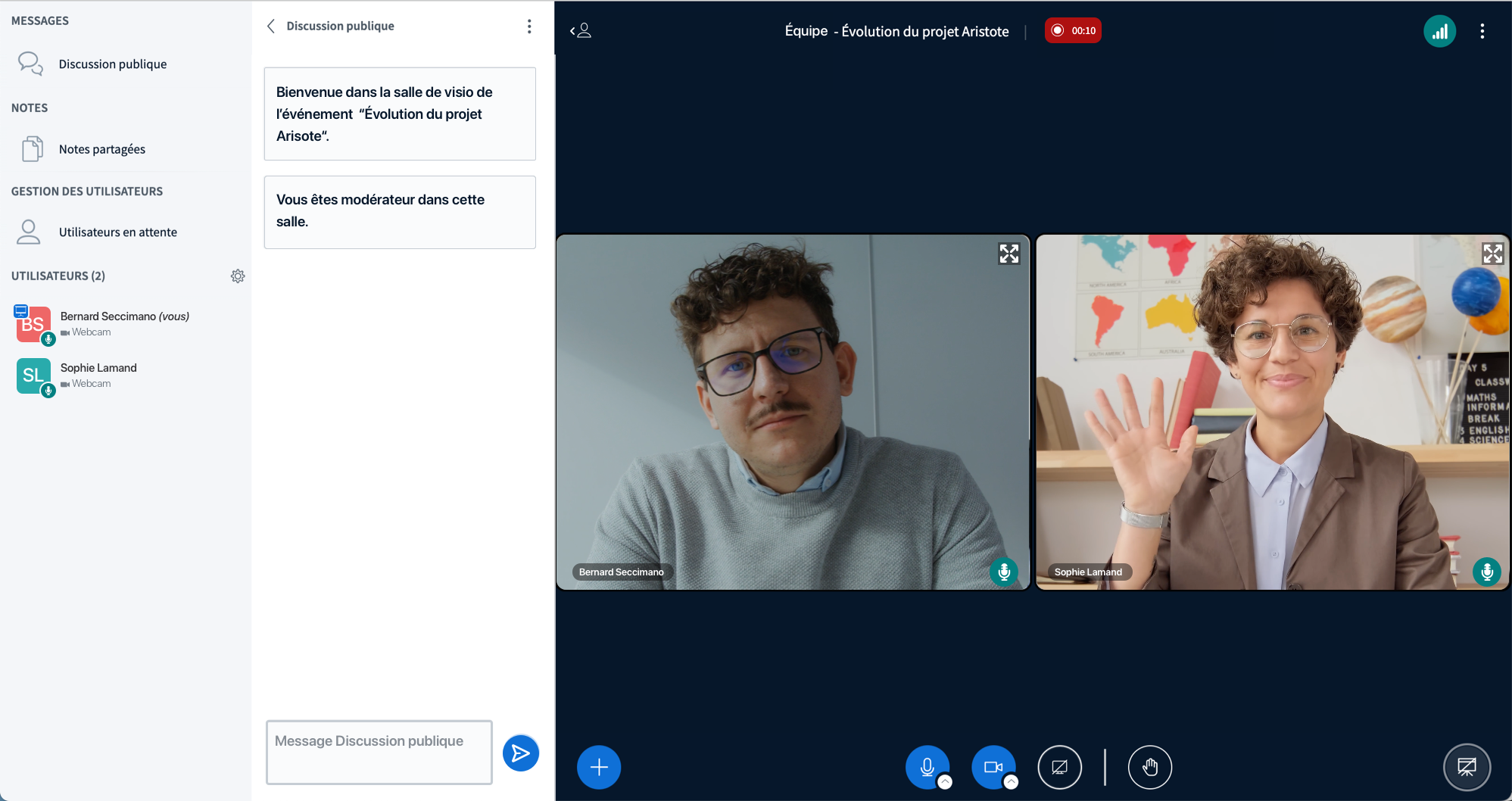Collapse the Discussion publique chat panel

pyautogui.click(x=271, y=26)
